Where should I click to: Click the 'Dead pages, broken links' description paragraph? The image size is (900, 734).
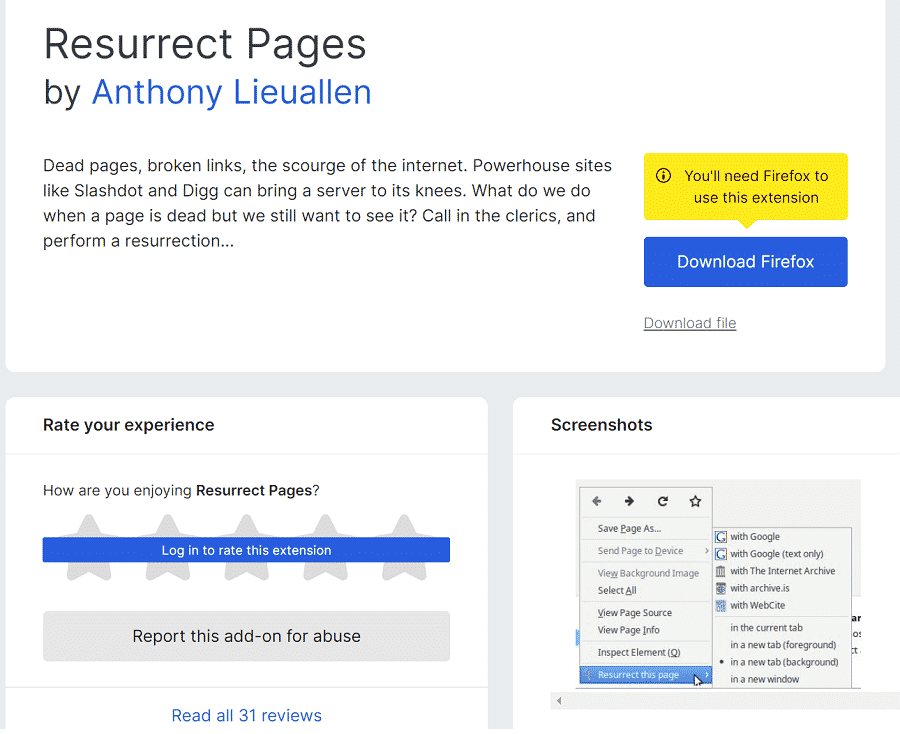(x=327, y=203)
